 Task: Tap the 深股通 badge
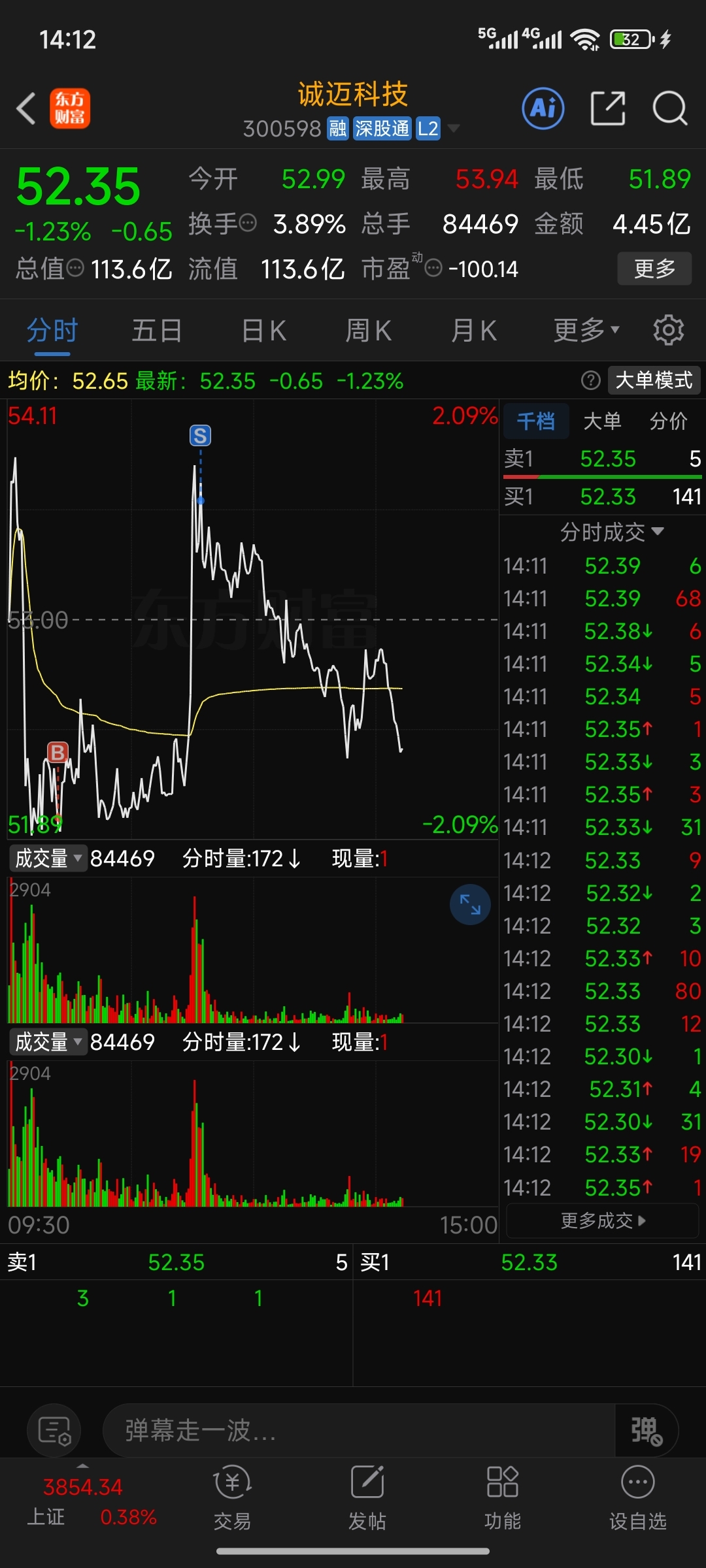tap(382, 129)
